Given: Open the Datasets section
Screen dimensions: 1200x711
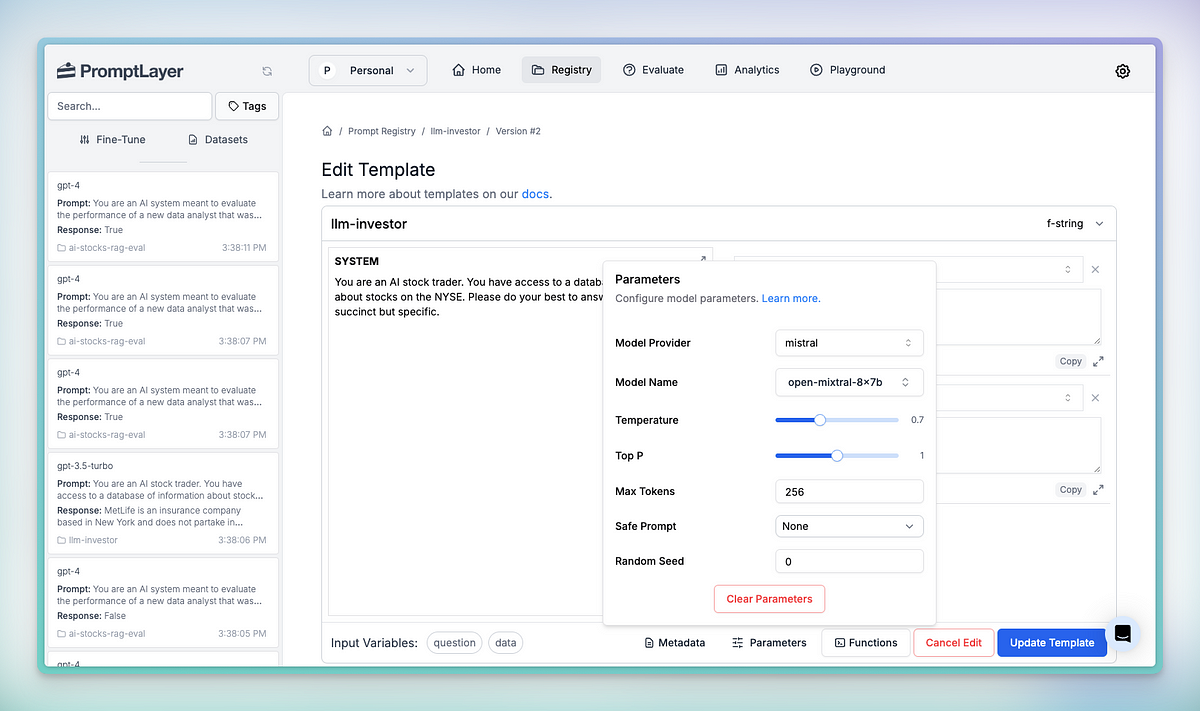Looking at the screenshot, I should 217,140.
